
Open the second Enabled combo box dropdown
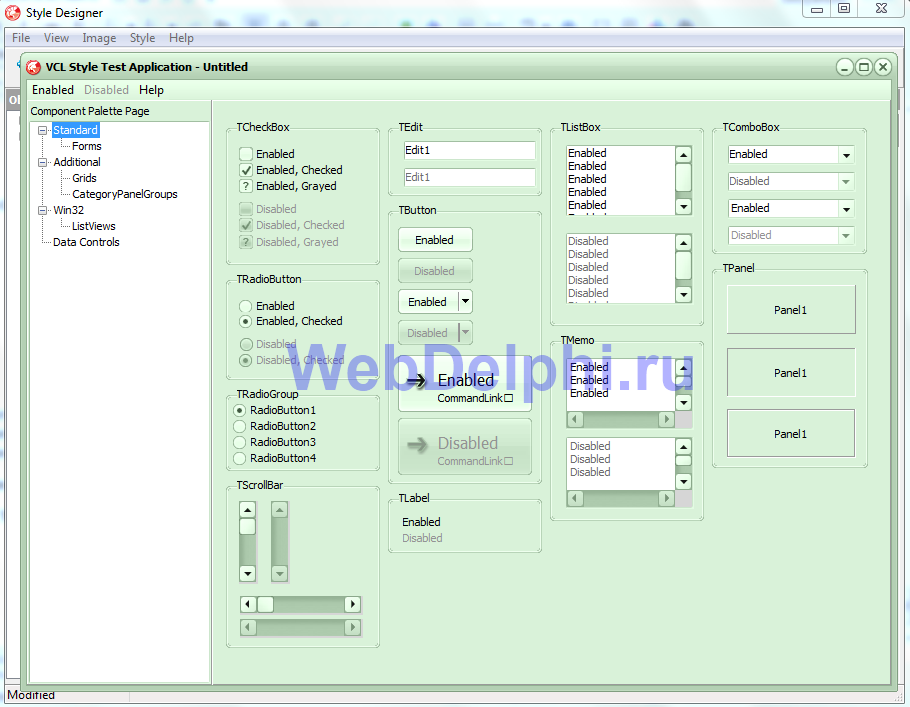846,209
